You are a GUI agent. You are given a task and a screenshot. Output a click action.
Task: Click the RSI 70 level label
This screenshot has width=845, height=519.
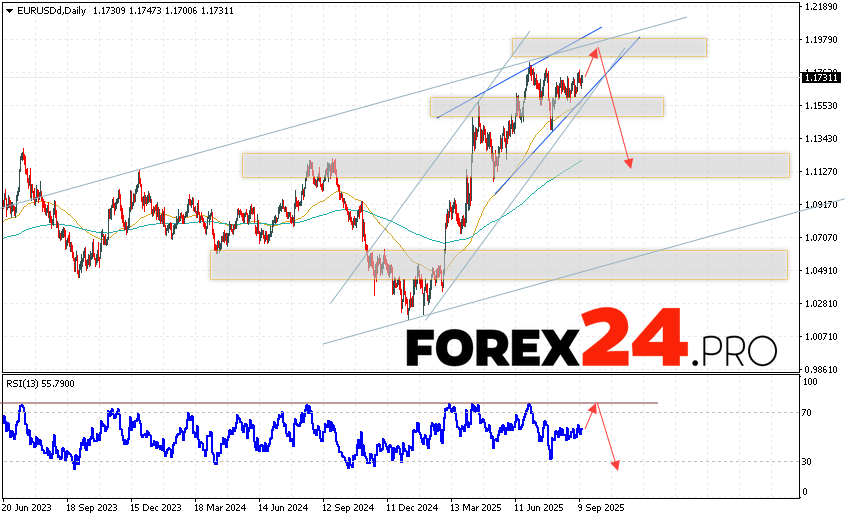pos(805,412)
